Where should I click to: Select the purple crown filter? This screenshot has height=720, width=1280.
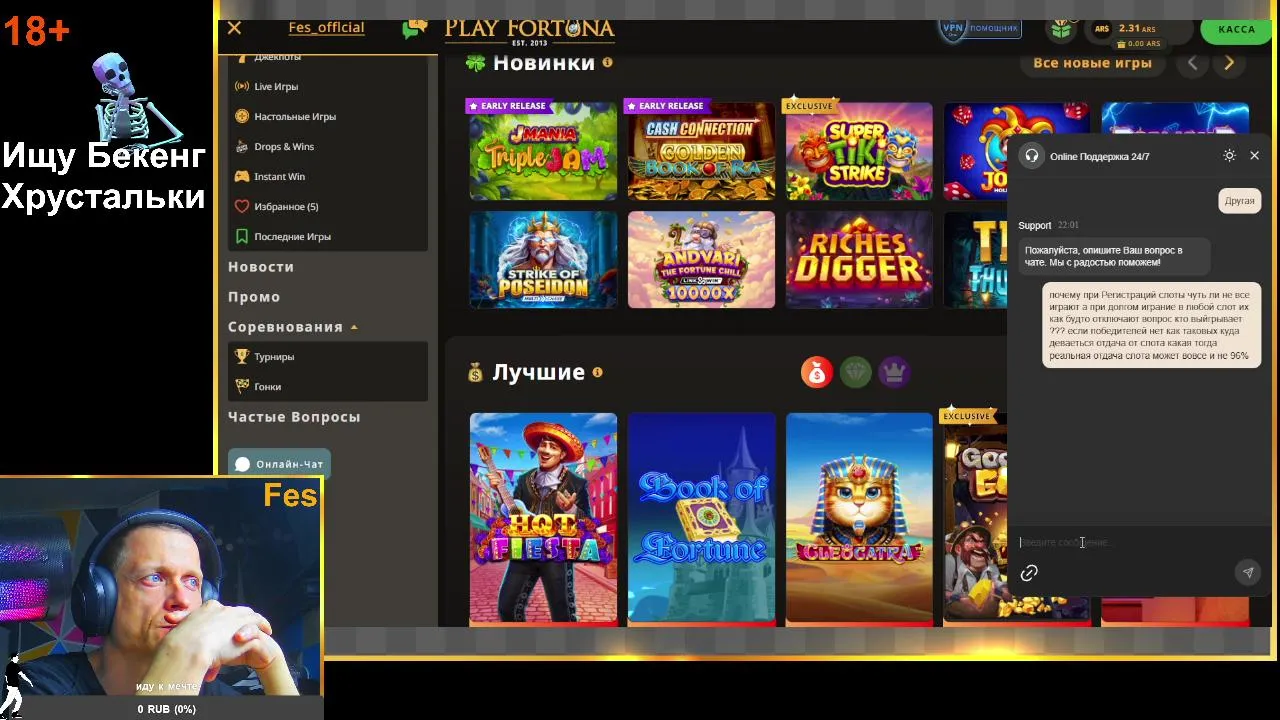point(893,373)
